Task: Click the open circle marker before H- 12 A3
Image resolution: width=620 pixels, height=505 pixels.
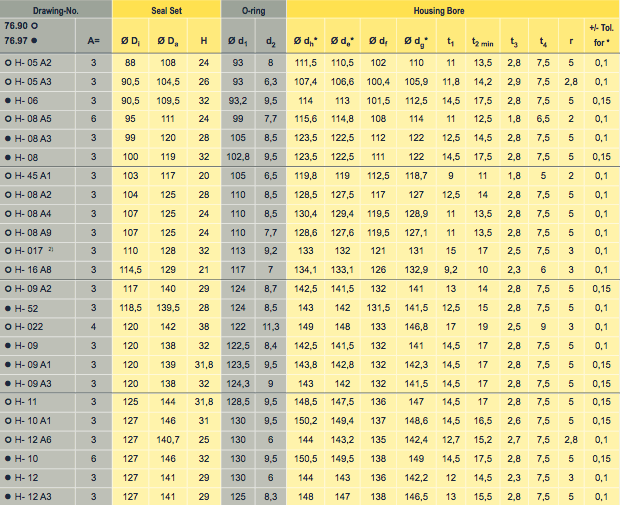Action: pos(8,496)
